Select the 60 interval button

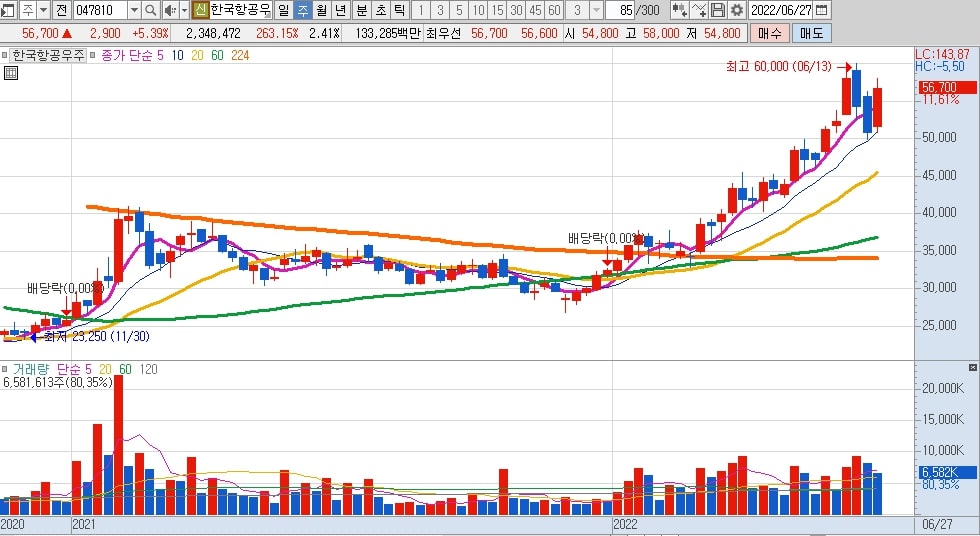point(554,10)
